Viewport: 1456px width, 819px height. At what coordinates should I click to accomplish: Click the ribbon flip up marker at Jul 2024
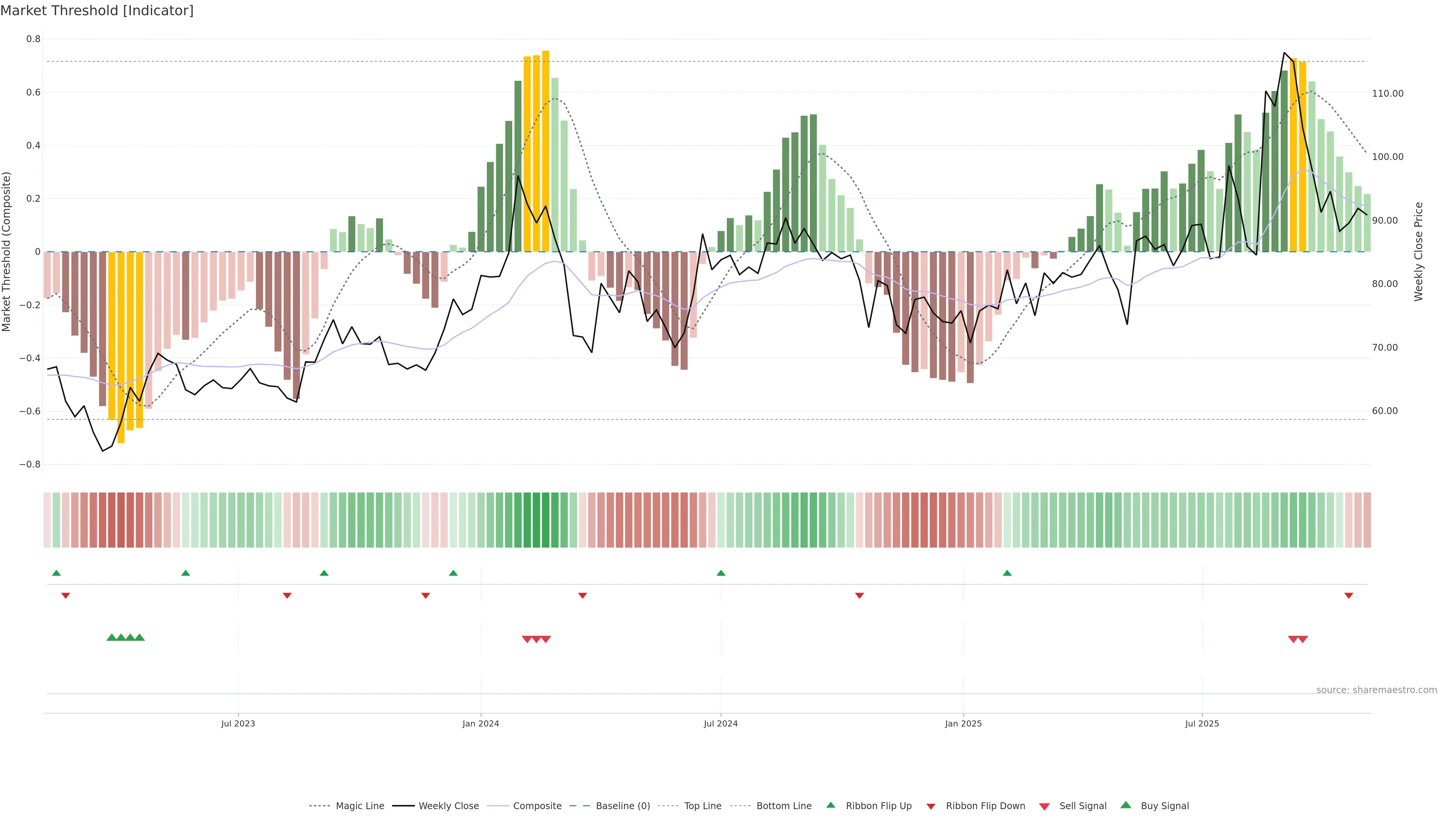tap(721, 573)
